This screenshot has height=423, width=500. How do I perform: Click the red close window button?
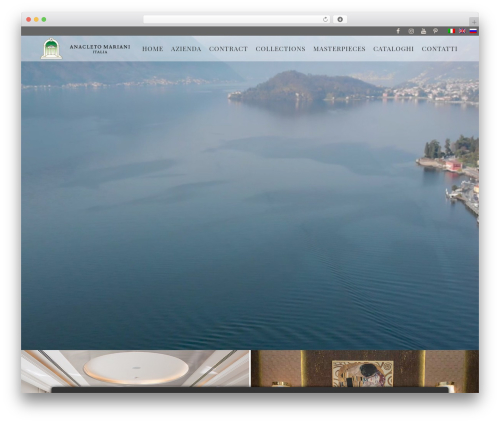pos(29,19)
